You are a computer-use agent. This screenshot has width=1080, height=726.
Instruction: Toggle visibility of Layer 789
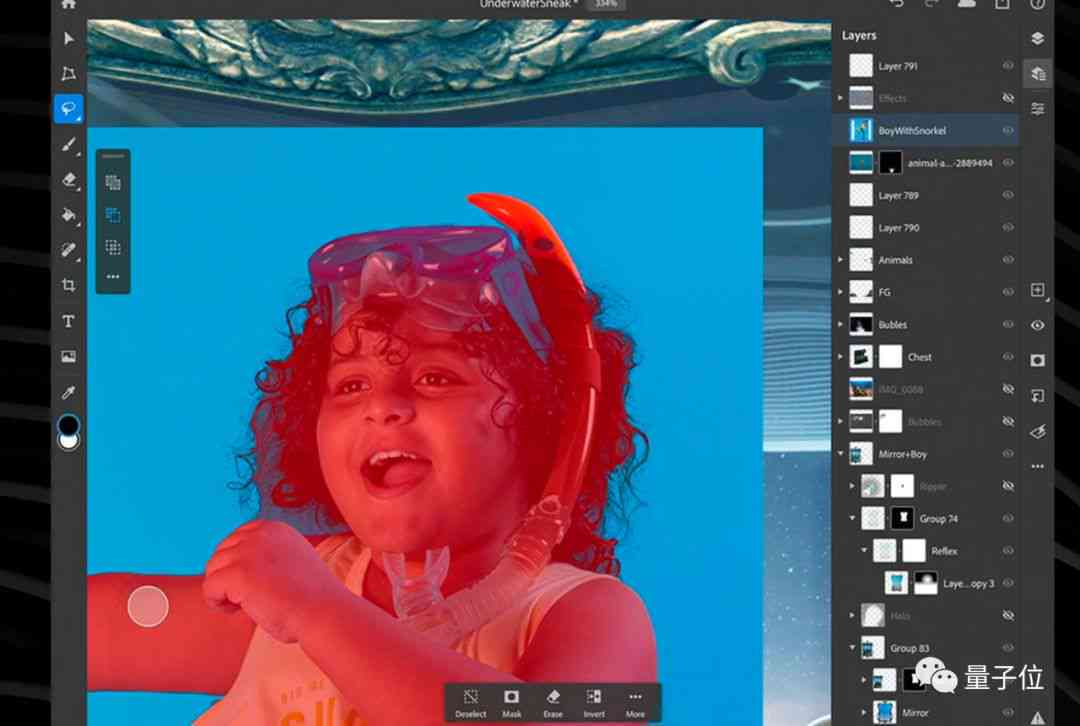(1008, 195)
